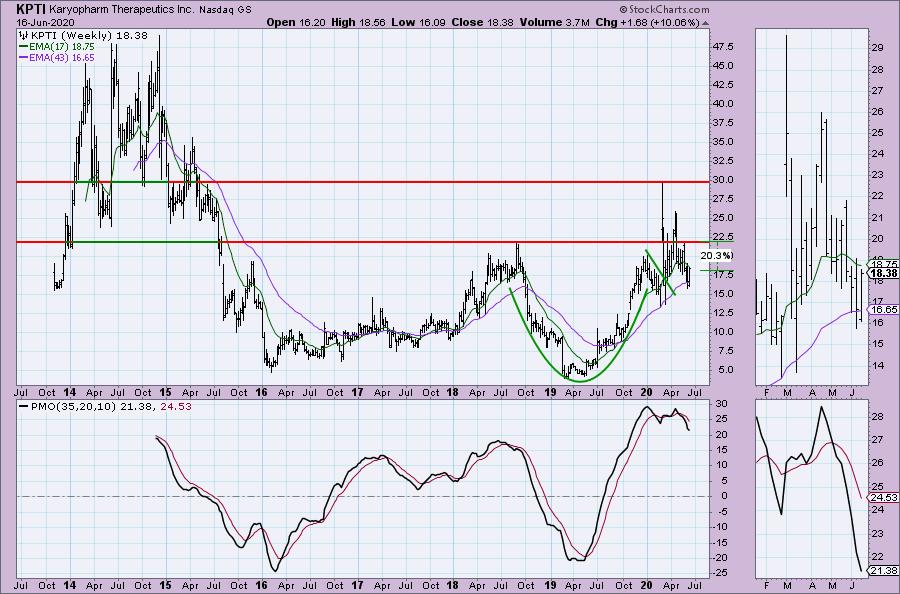Select the High 18.56 value
Screen dimensions: 900x594
point(358,22)
